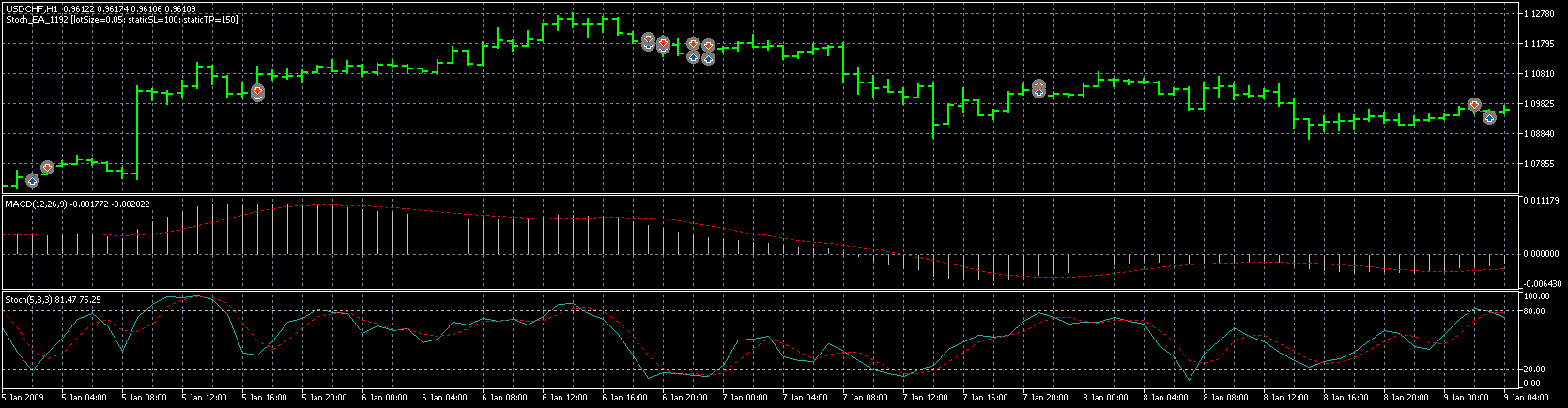Click the 6 Jan 08:00 time label
The width and height of the screenshot is (1568, 408).
pos(505,398)
